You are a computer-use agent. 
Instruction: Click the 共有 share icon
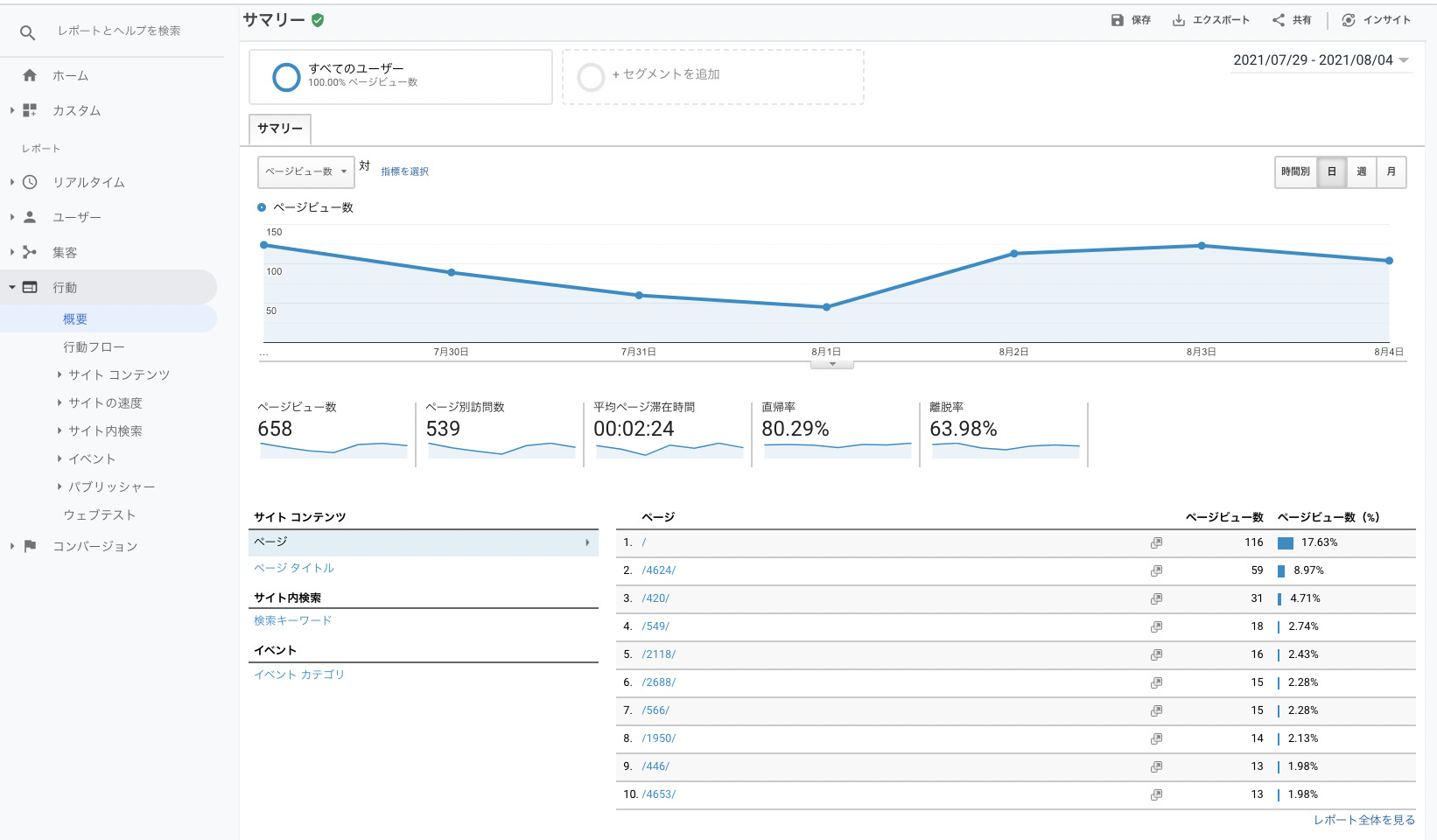(1279, 20)
